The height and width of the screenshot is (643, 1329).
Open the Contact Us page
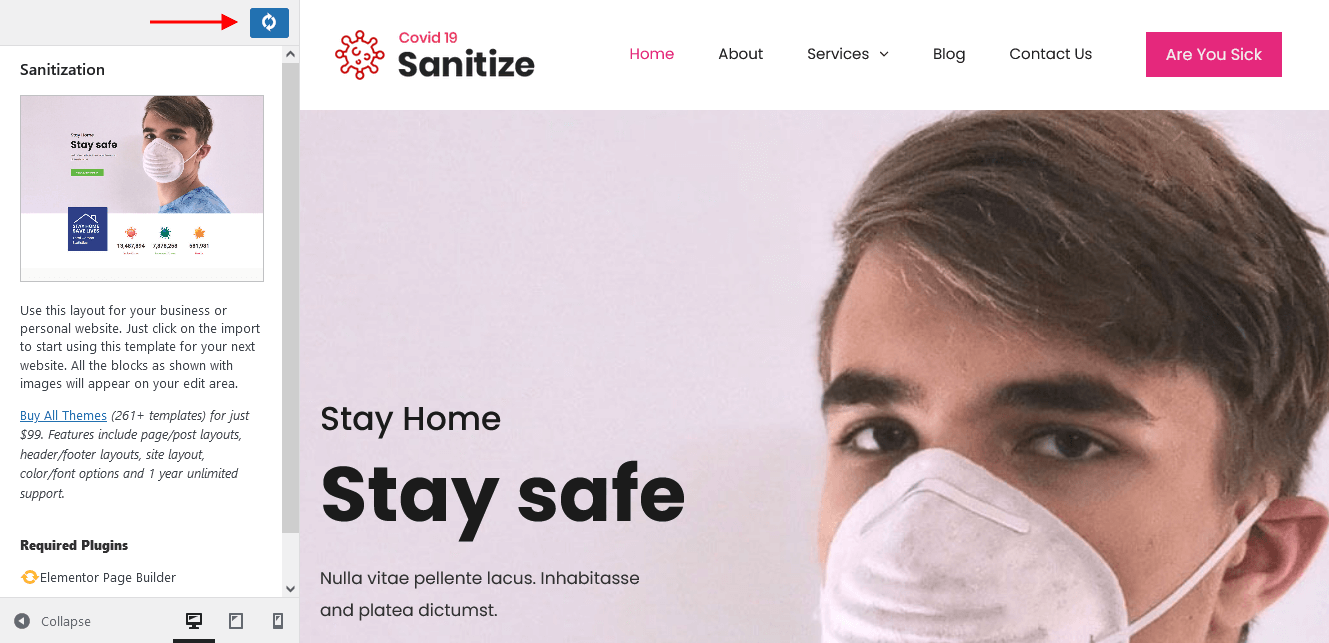(x=1051, y=54)
